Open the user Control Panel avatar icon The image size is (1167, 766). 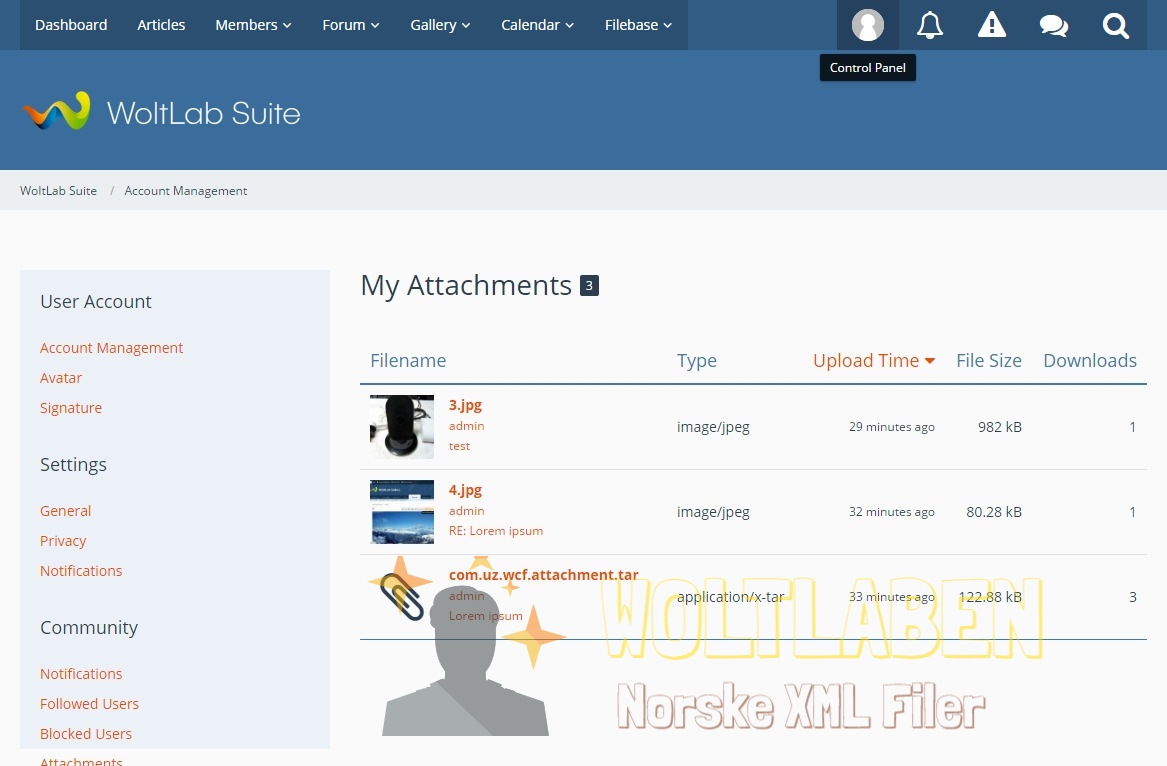pyautogui.click(x=867, y=25)
